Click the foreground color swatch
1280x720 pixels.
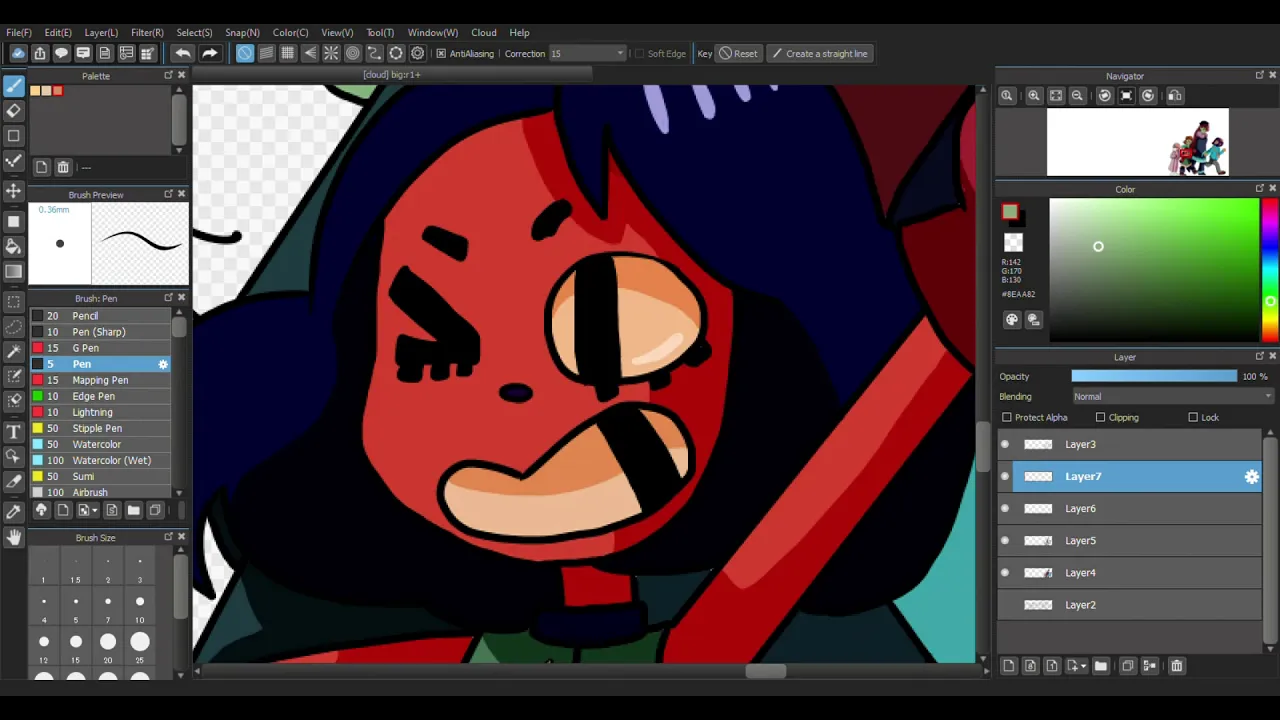click(1010, 212)
